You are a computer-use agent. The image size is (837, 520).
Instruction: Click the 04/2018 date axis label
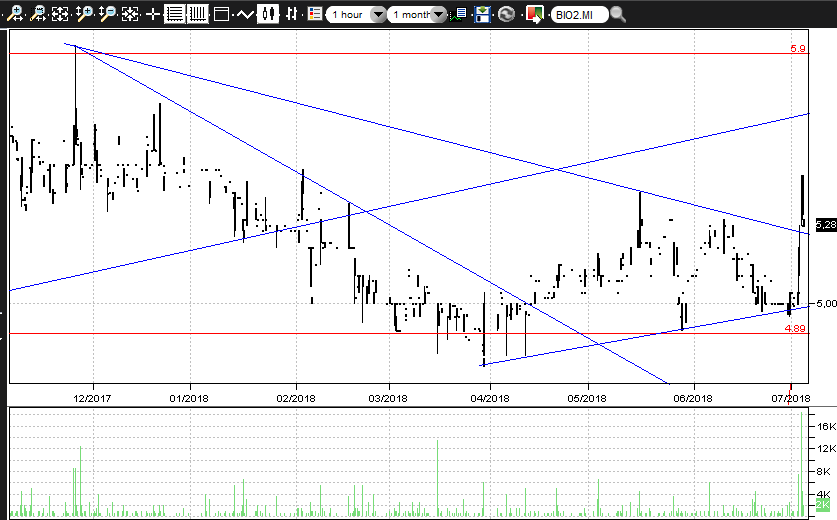(x=489, y=398)
